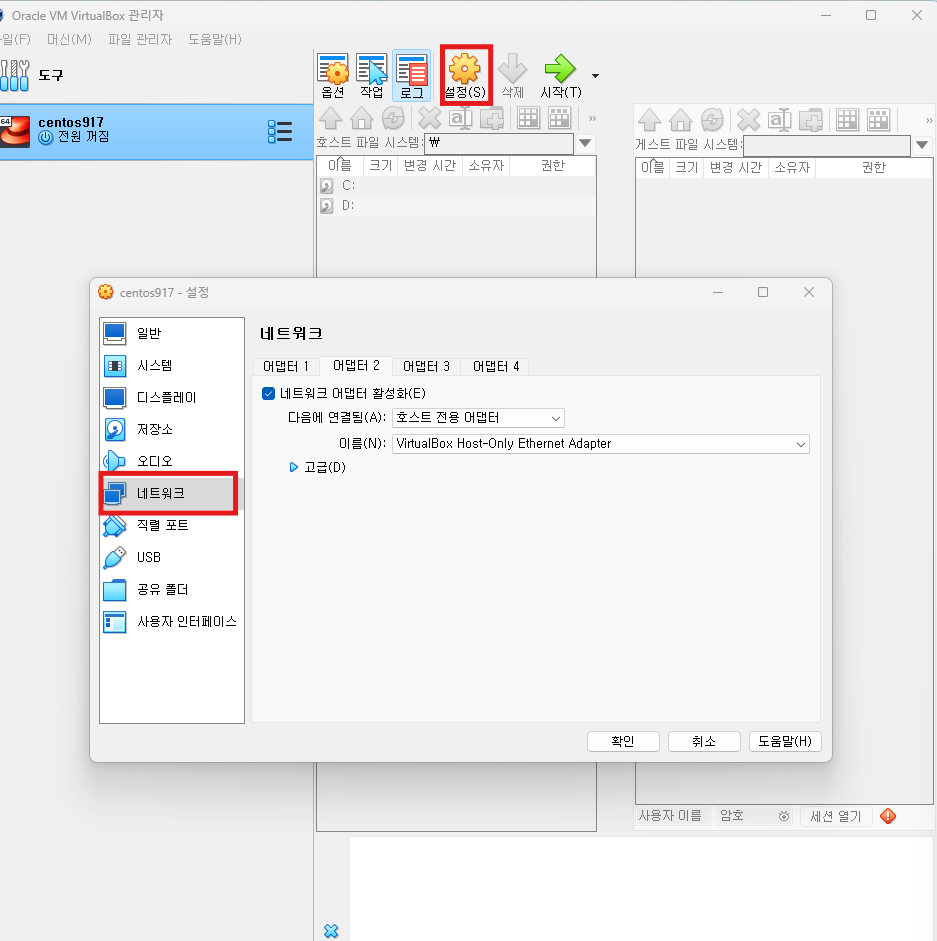The height and width of the screenshot is (941, 937).
Task: Click delete X icon in guest file pane
Action: [x=748, y=120]
